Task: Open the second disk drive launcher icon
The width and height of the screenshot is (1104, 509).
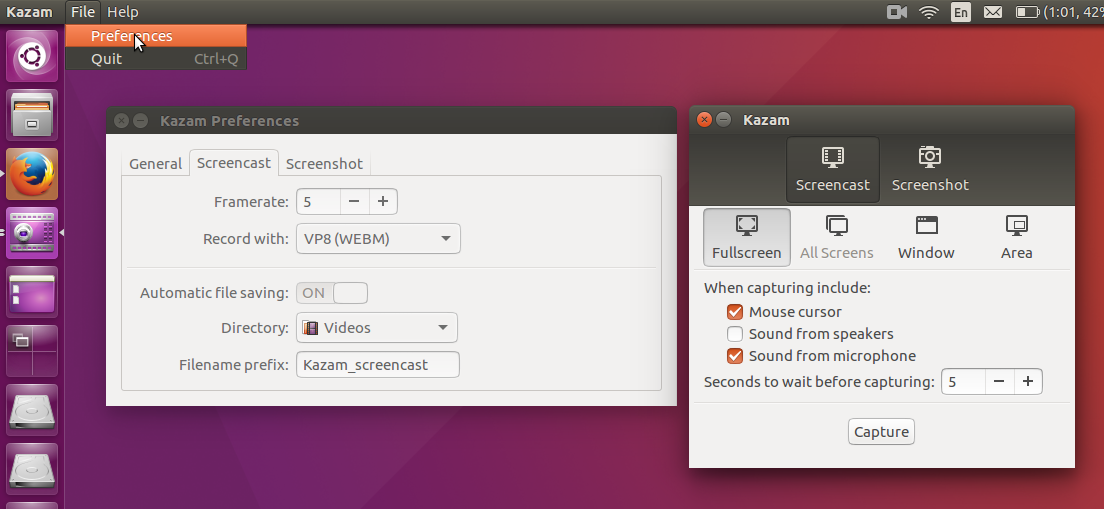Action: coord(32,470)
